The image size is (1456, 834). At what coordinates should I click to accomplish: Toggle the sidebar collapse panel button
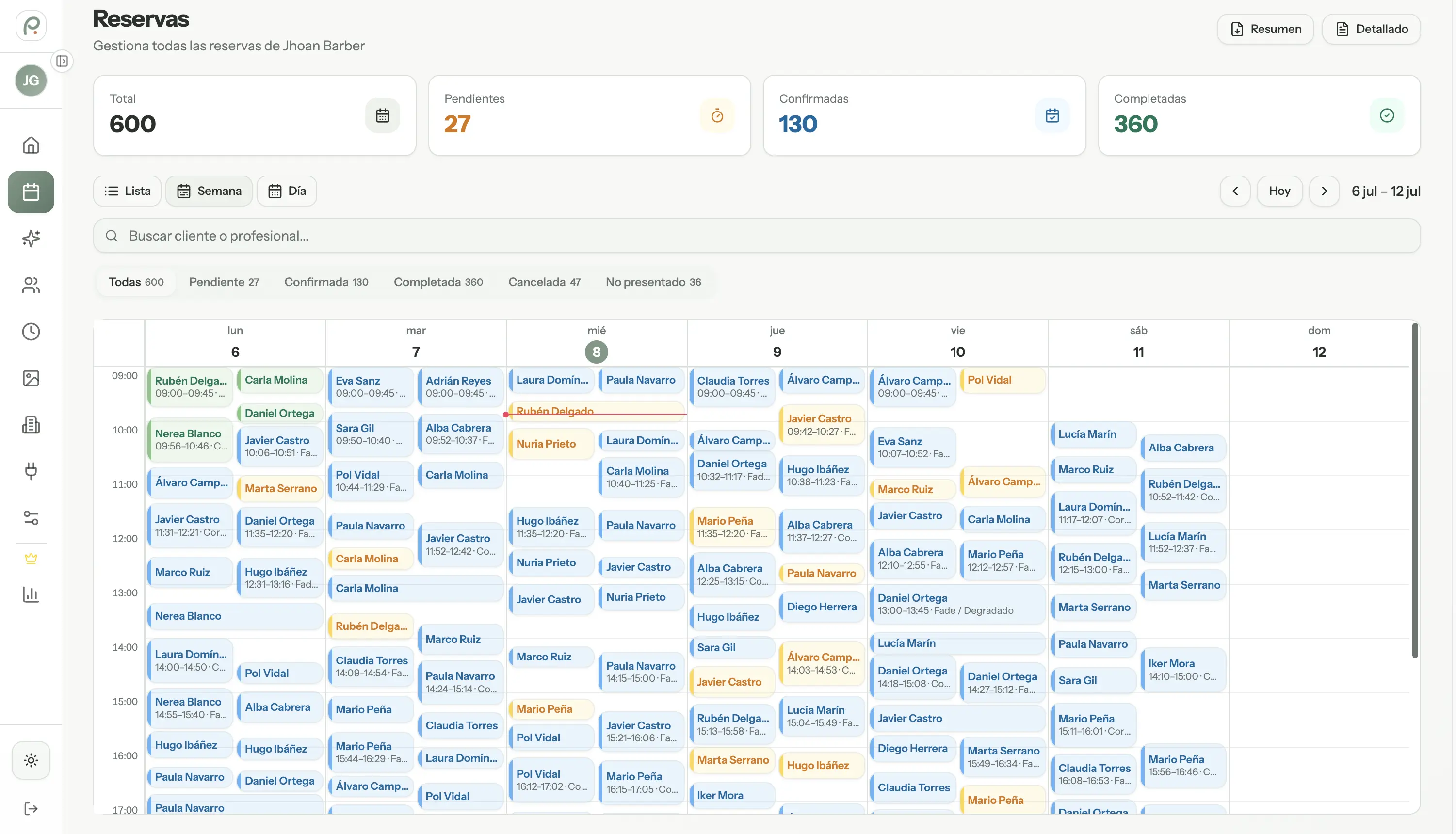pyautogui.click(x=62, y=61)
